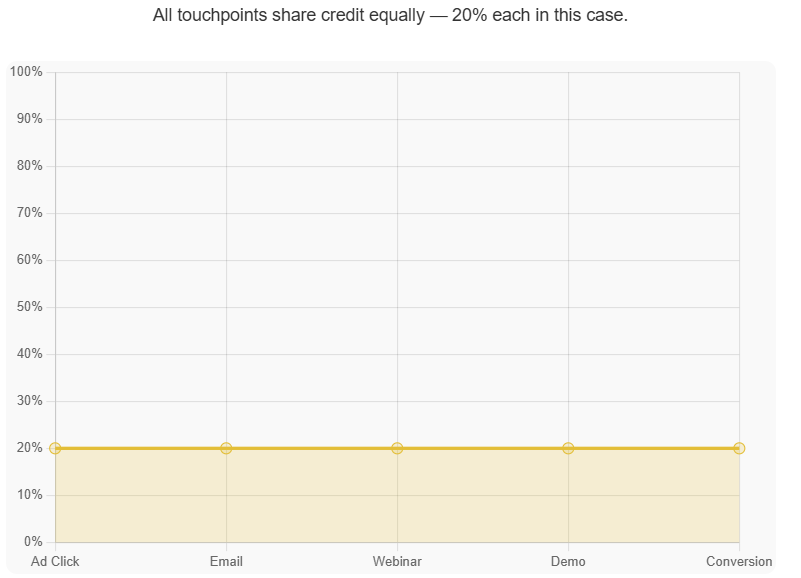801x578 pixels.
Task: Click the Ad Click axis label
Action: pyautogui.click(x=55, y=562)
